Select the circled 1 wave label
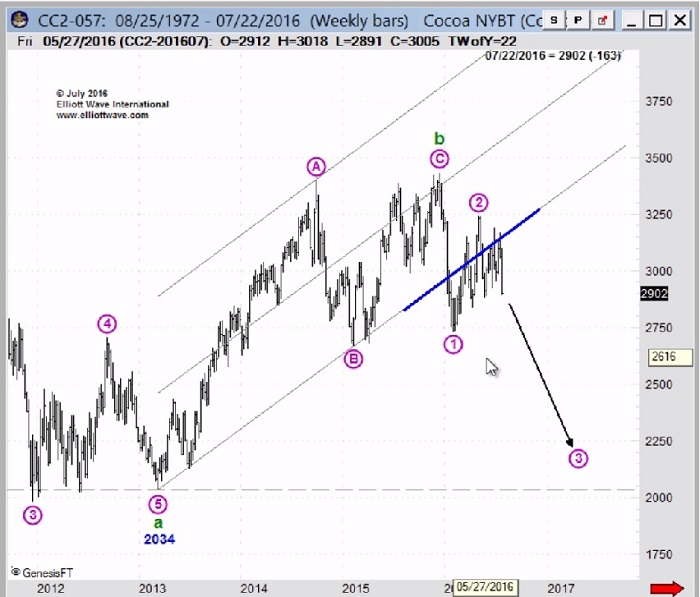The height and width of the screenshot is (597, 700). click(x=453, y=345)
